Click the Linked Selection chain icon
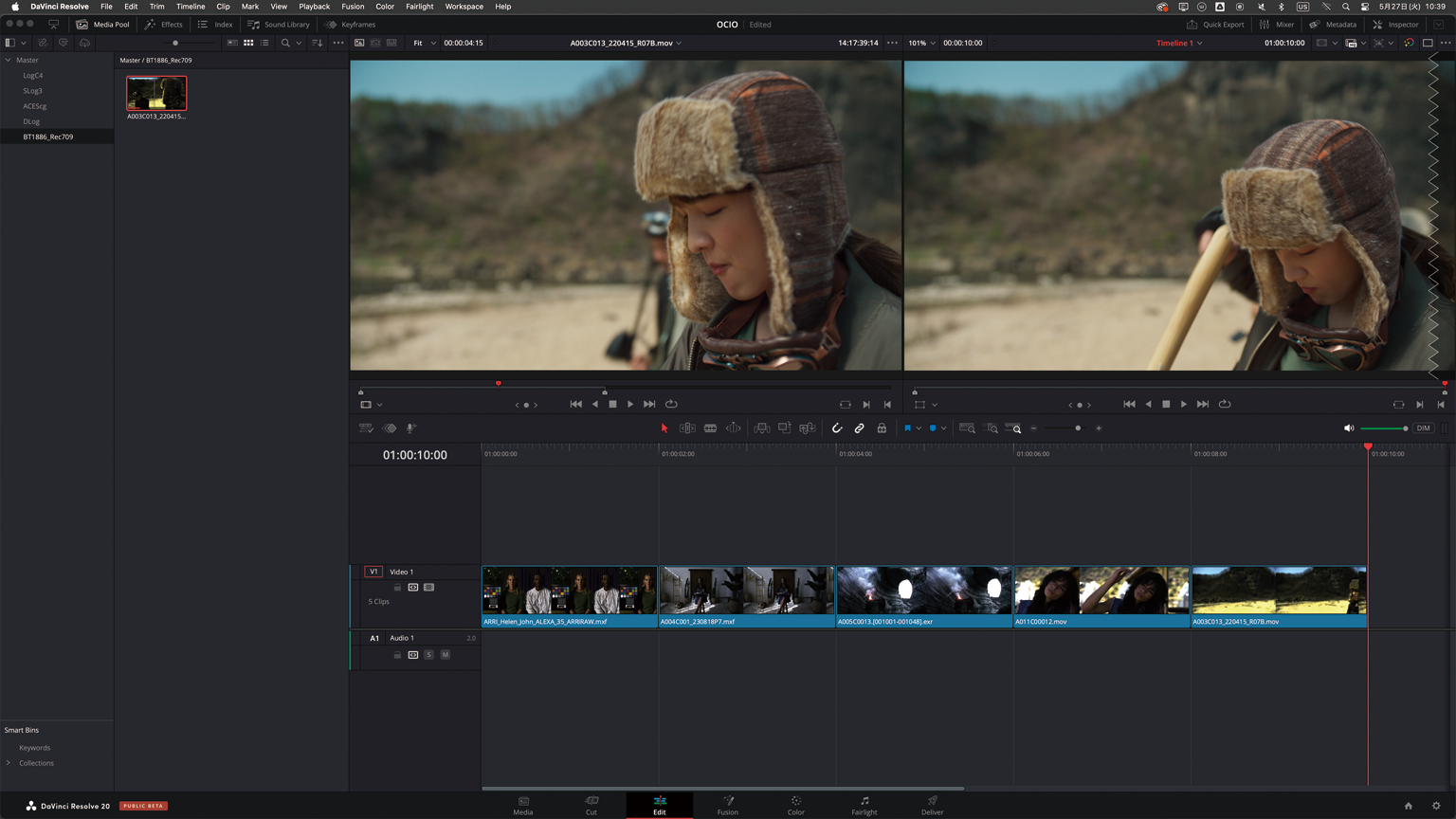Image resolution: width=1456 pixels, height=819 pixels. (x=860, y=428)
